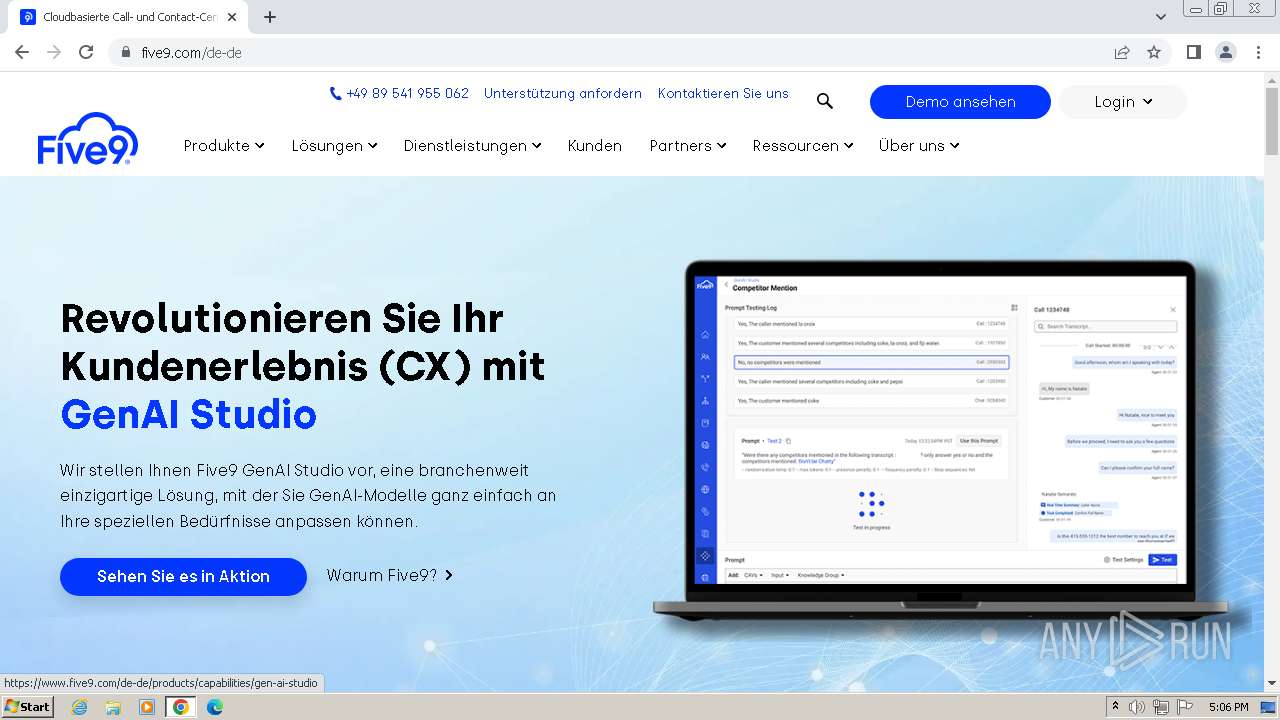Open the Windows Start menu
The height and width of the screenshot is (720, 1280).
pos(28,707)
